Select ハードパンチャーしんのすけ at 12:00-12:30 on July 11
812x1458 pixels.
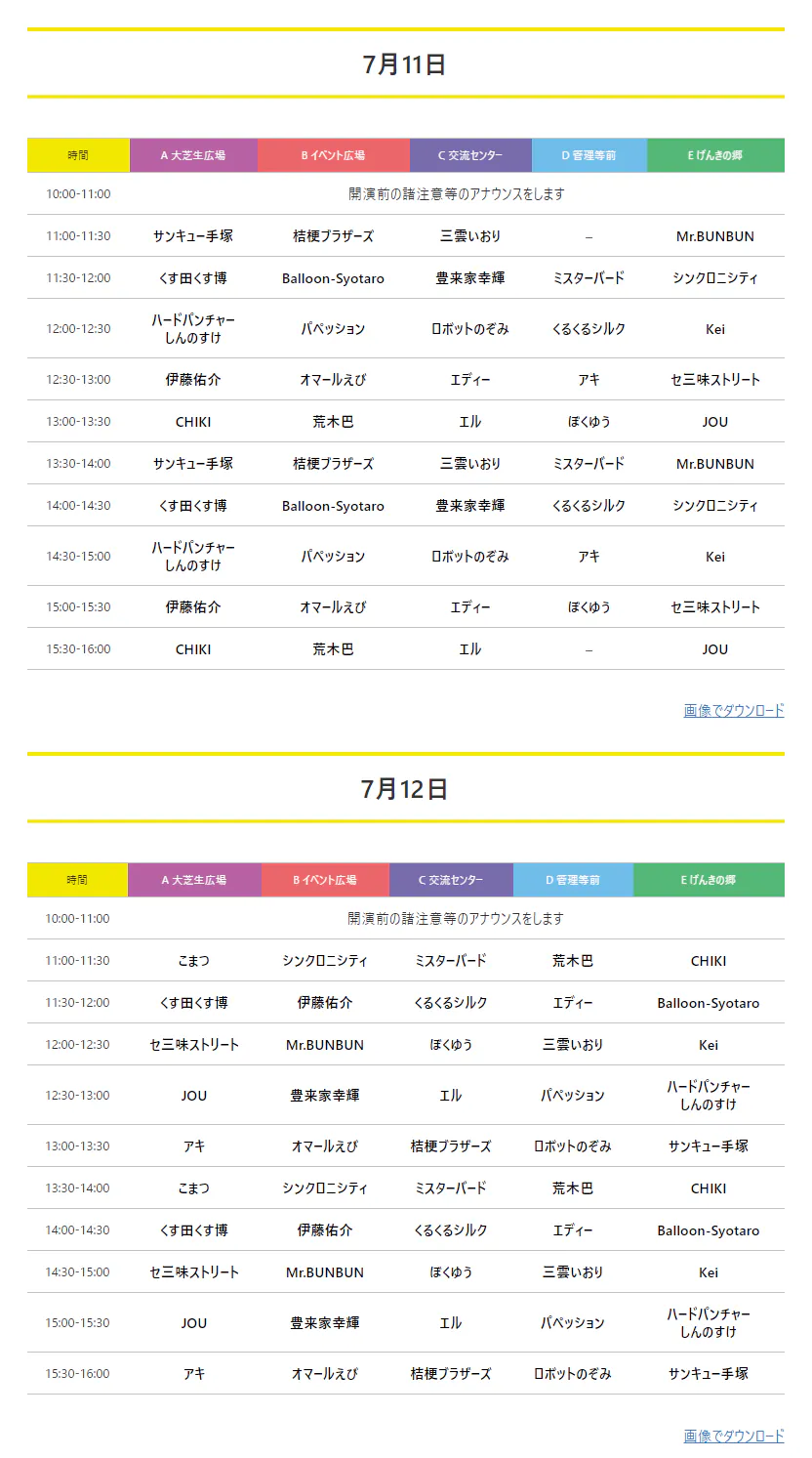[x=193, y=329]
